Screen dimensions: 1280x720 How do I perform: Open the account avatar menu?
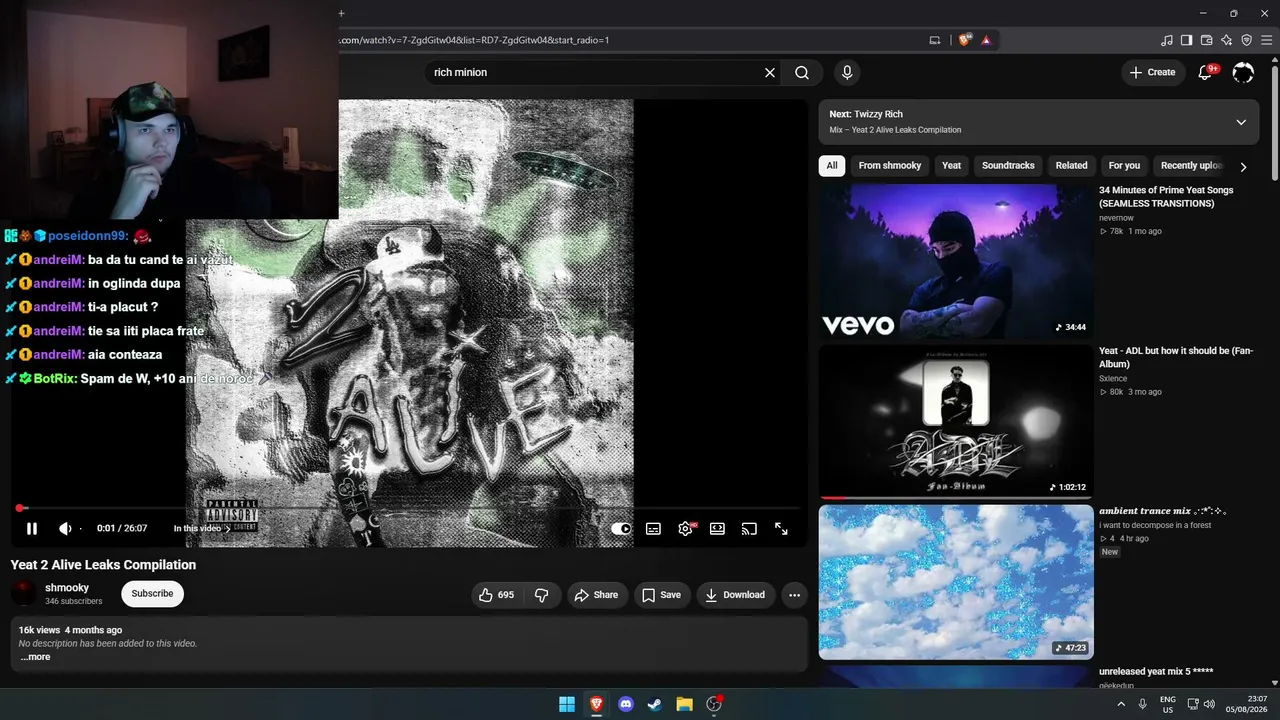click(x=1243, y=72)
